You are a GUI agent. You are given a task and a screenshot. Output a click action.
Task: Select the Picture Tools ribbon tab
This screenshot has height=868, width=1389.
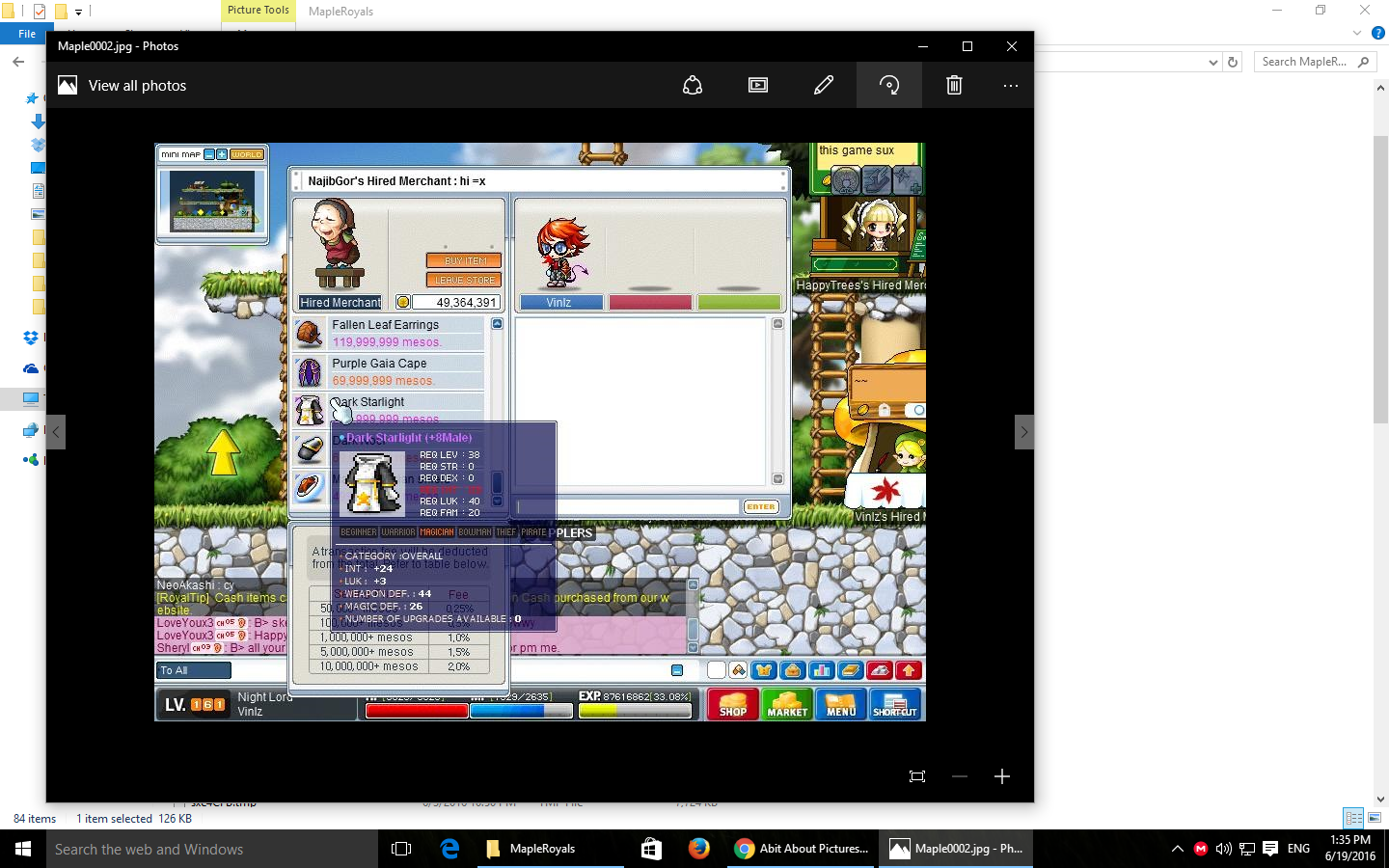258,11
